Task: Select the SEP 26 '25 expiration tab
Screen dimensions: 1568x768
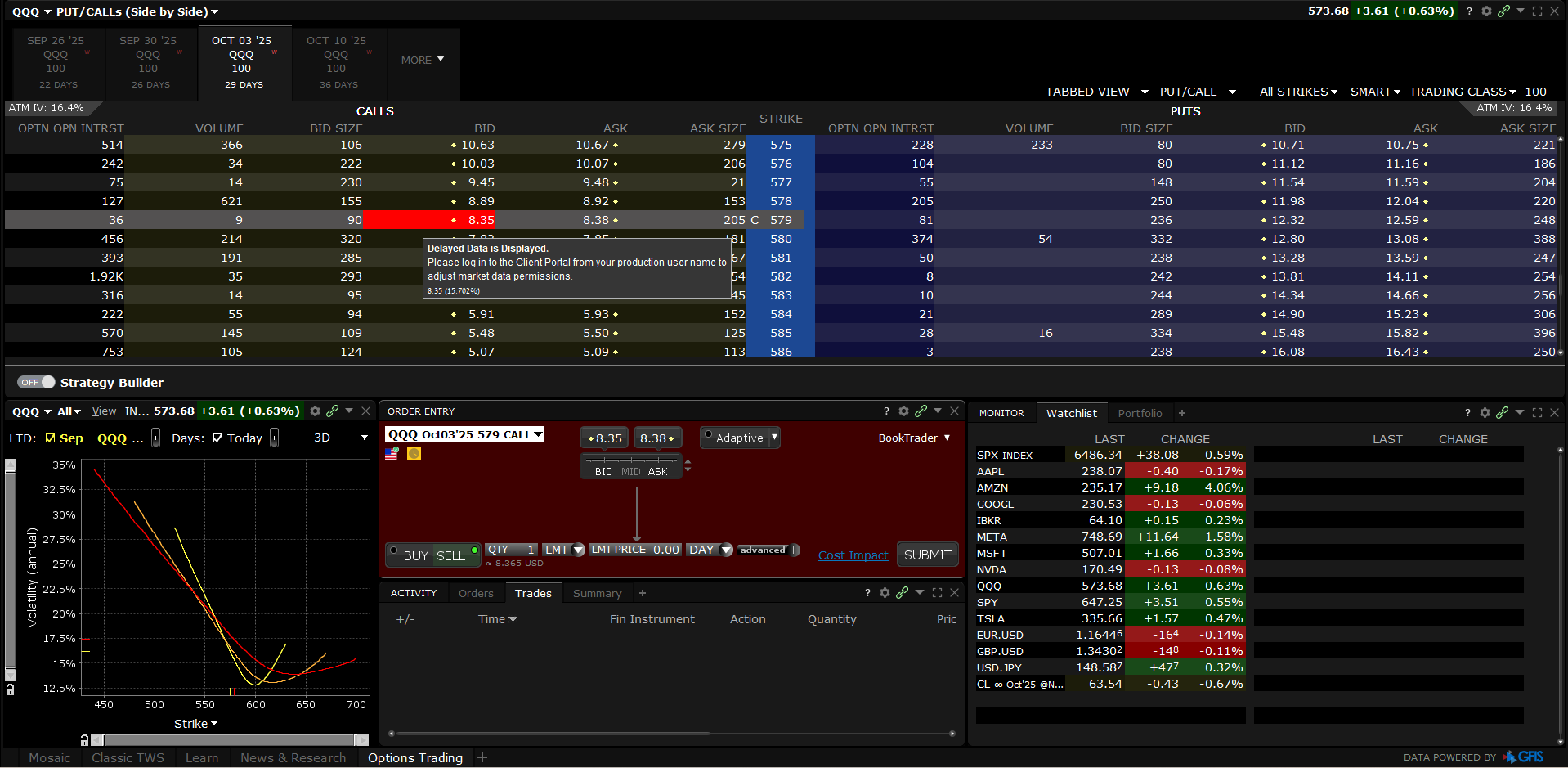Action: [x=58, y=62]
